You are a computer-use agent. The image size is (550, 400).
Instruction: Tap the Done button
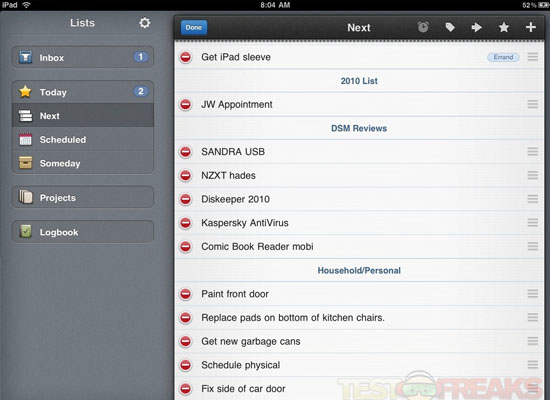[x=194, y=27]
